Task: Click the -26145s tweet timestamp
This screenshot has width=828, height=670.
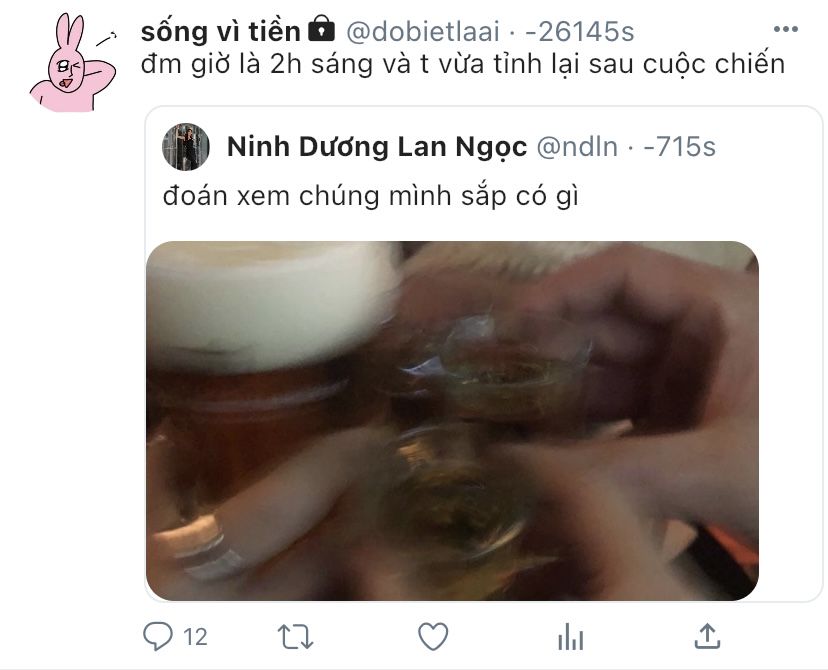Action: coord(579,32)
